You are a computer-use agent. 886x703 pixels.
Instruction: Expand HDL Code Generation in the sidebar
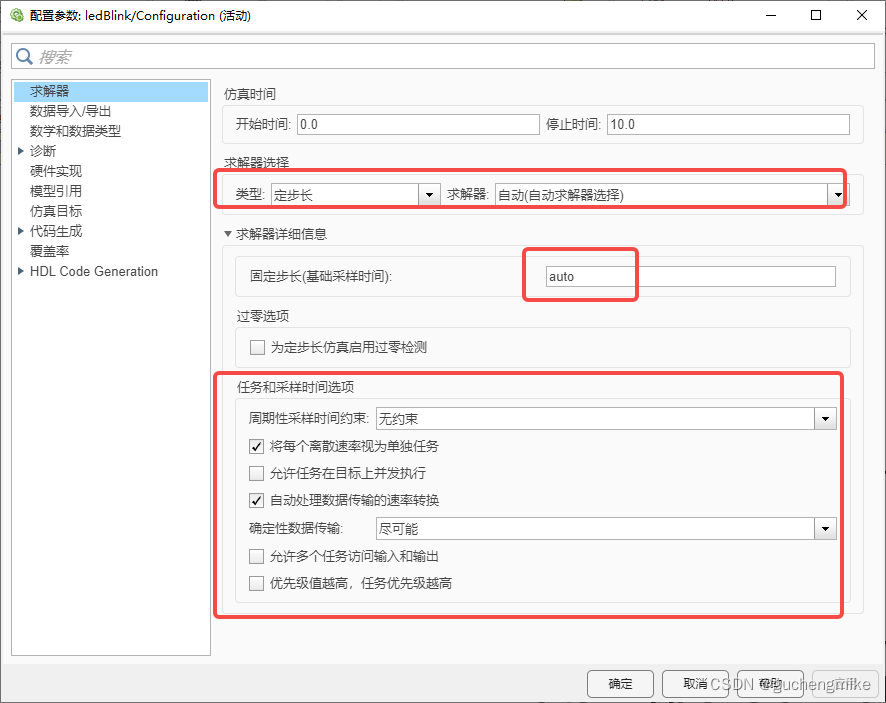(x=18, y=270)
